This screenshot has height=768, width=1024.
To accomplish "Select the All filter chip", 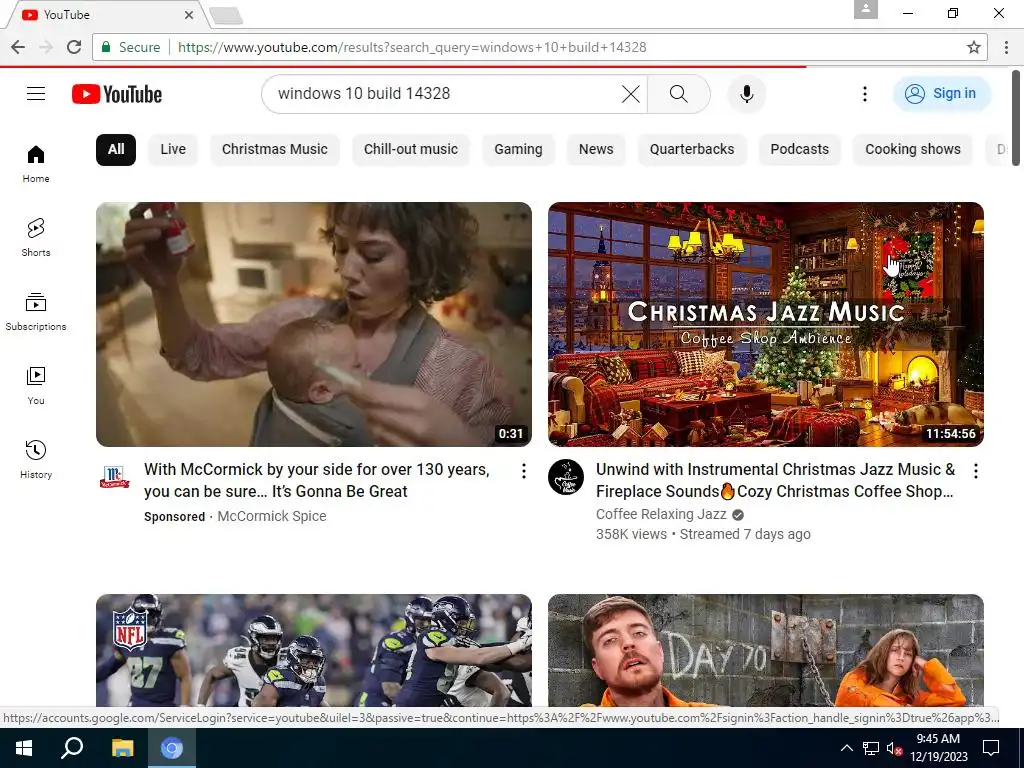I will coord(116,150).
